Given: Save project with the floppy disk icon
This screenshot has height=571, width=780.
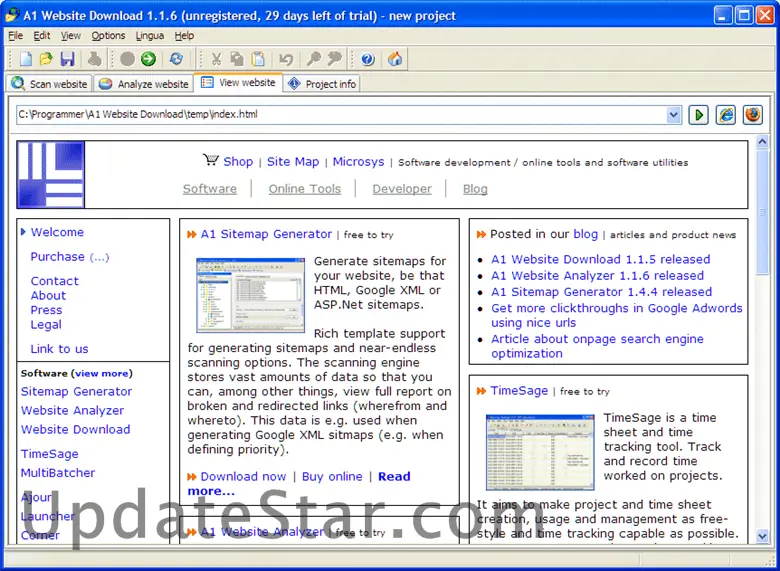Looking at the screenshot, I should [67, 60].
